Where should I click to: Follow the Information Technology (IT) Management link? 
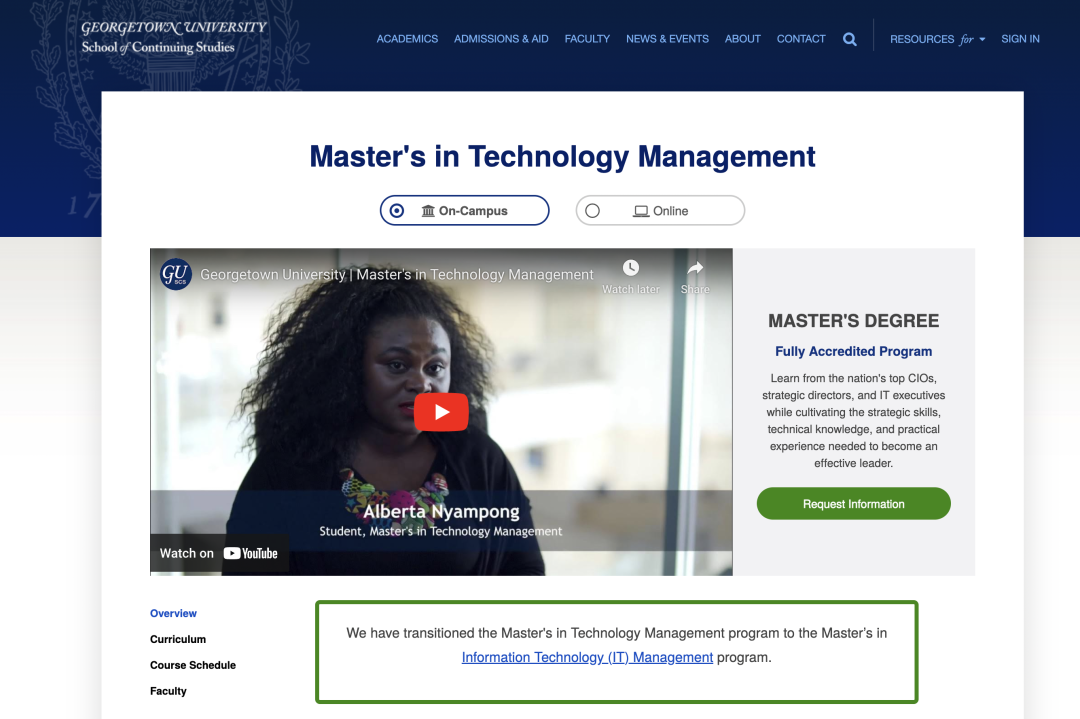click(x=587, y=657)
